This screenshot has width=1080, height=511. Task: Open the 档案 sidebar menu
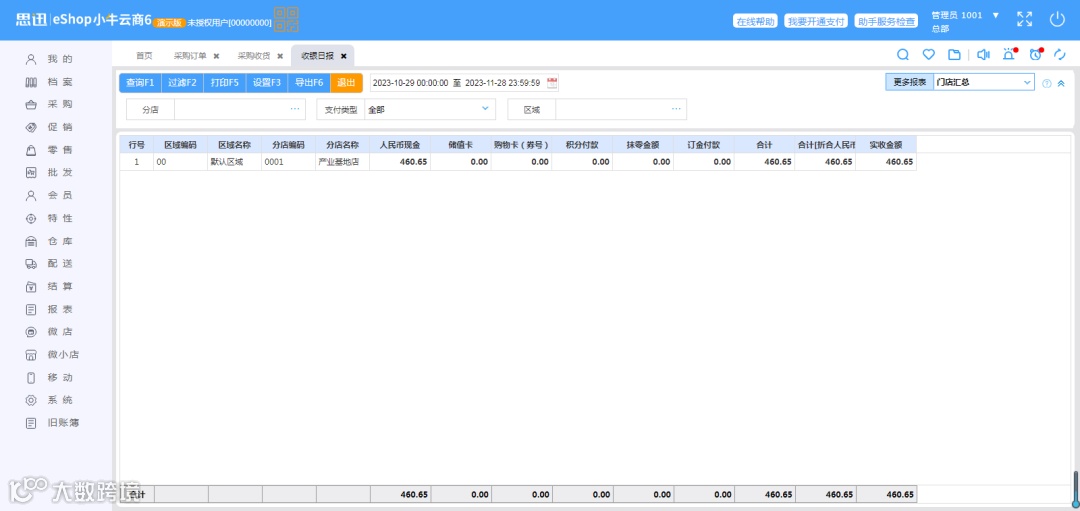tap(49, 82)
